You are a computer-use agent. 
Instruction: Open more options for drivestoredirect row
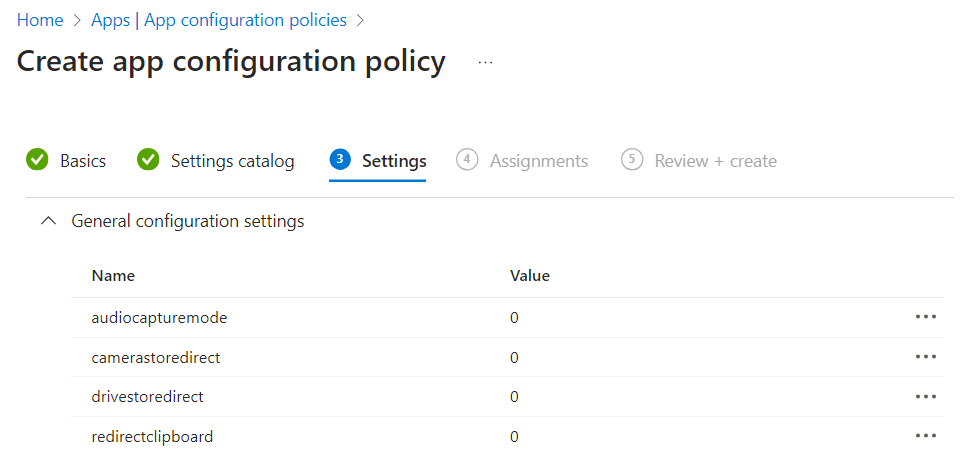[x=925, y=397]
